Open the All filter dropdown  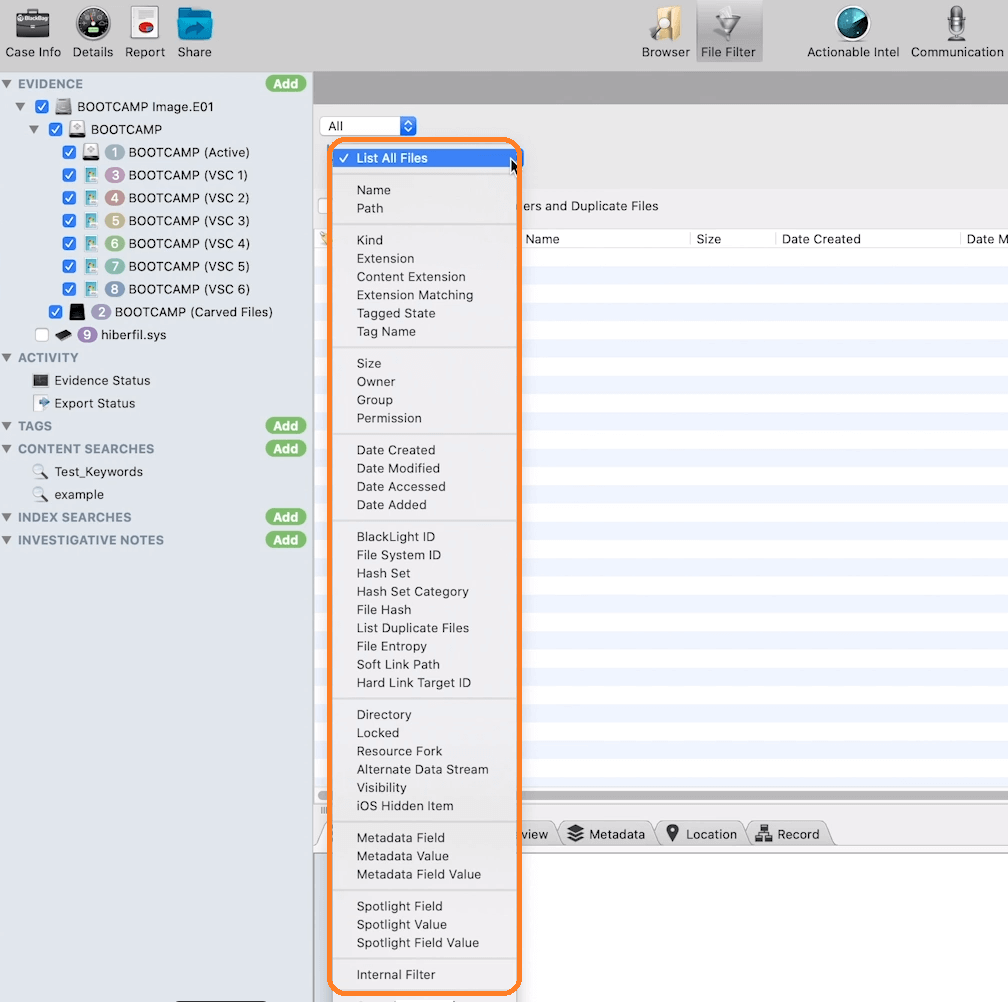click(x=368, y=126)
